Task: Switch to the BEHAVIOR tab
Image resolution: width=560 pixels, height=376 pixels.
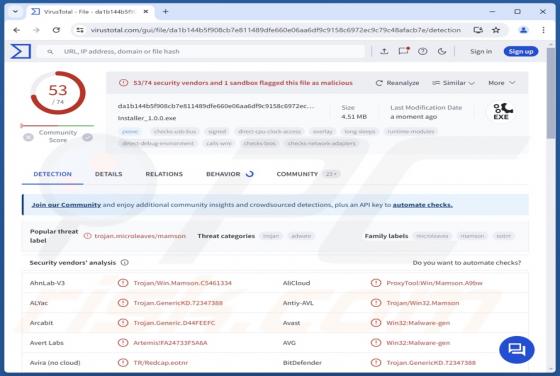Action: (x=229, y=174)
